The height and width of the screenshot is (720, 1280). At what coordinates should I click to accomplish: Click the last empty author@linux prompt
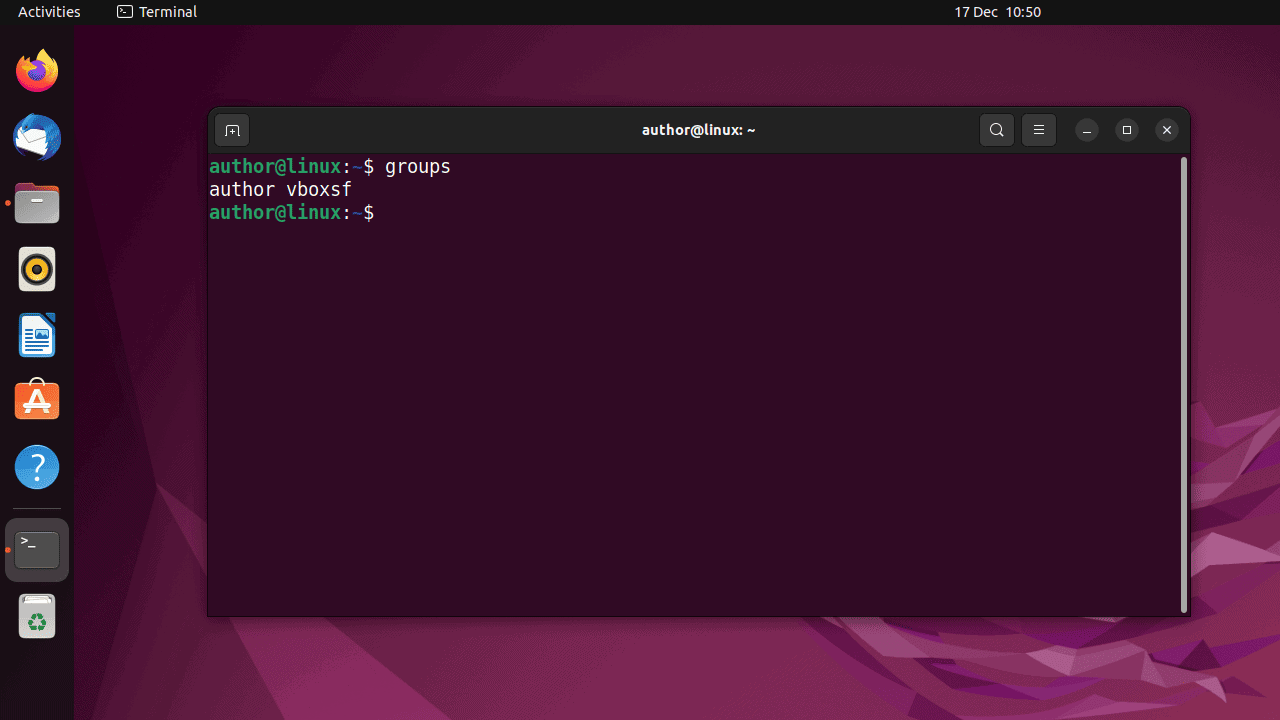click(x=291, y=212)
